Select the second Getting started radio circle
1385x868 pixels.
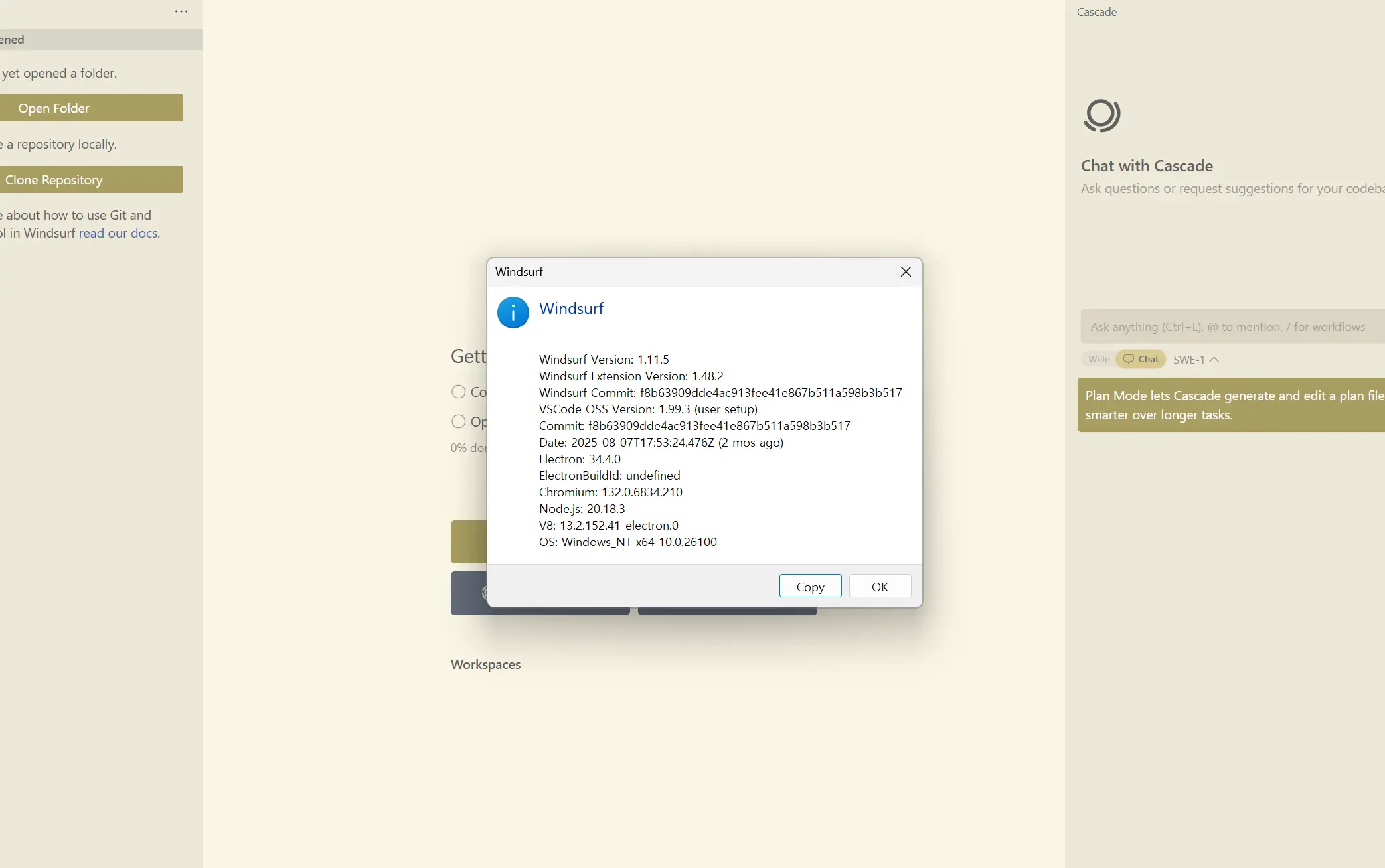pos(458,421)
